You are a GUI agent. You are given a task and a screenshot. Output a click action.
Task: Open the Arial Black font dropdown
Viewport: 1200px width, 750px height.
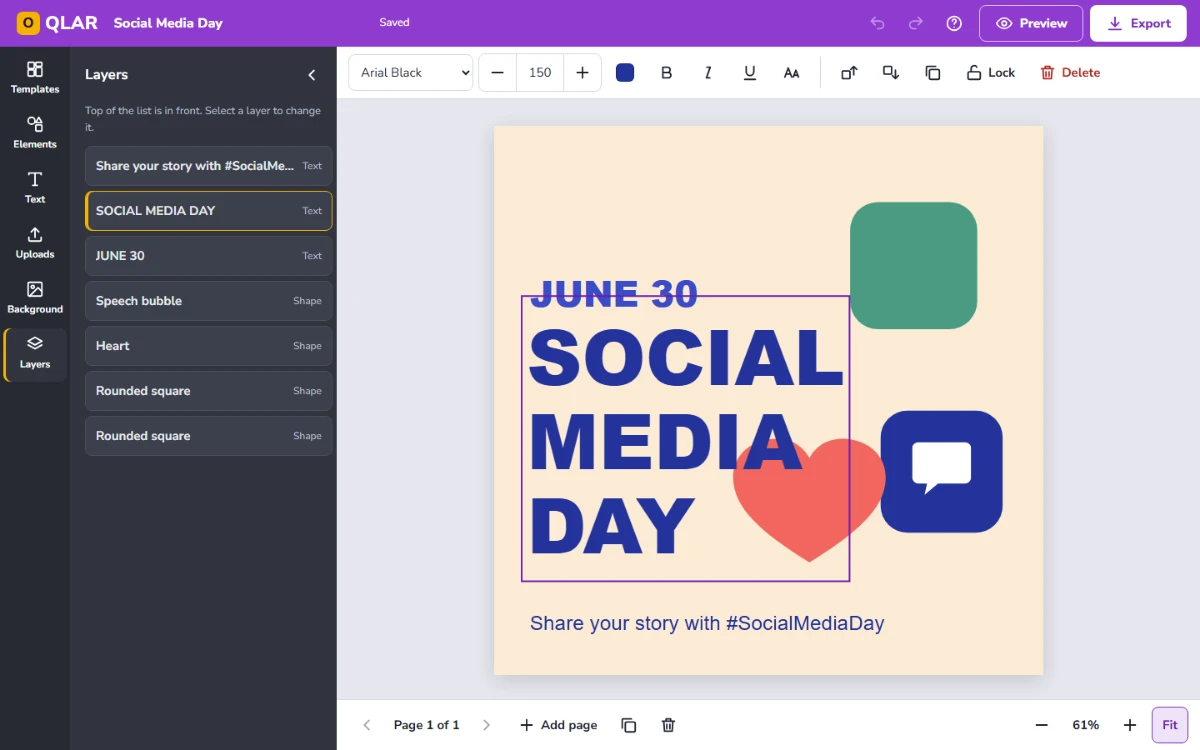411,73
